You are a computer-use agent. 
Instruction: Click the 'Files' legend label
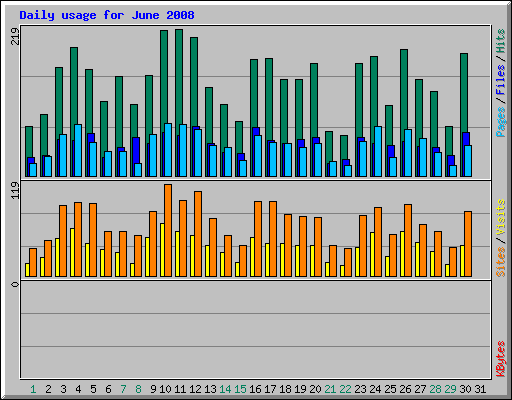pyautogui.click(x=500, y=80)
